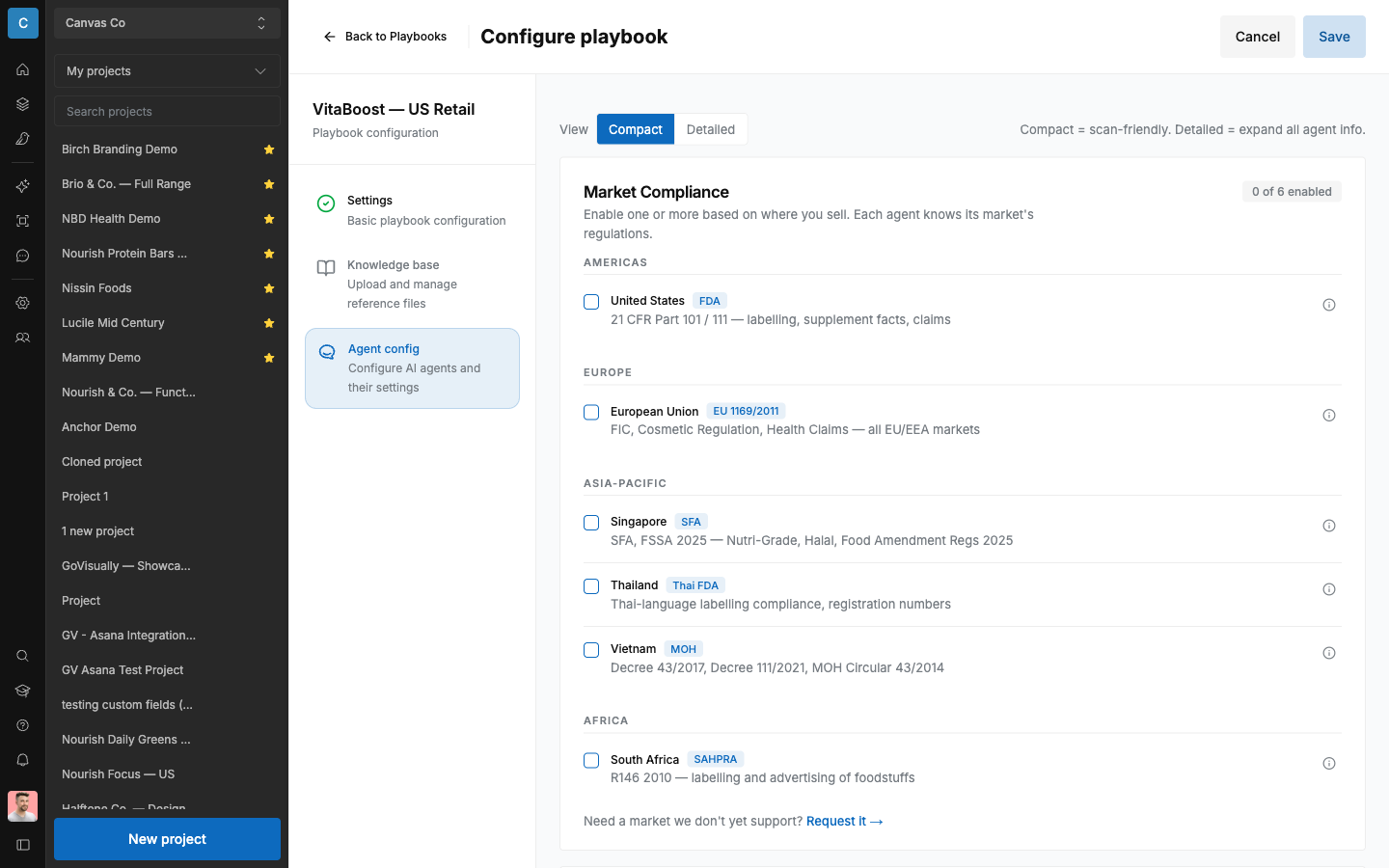Focus the Search projects field
Viewport: 1389px width, 868px height.
pyautogui.click(x=167, y=112)
